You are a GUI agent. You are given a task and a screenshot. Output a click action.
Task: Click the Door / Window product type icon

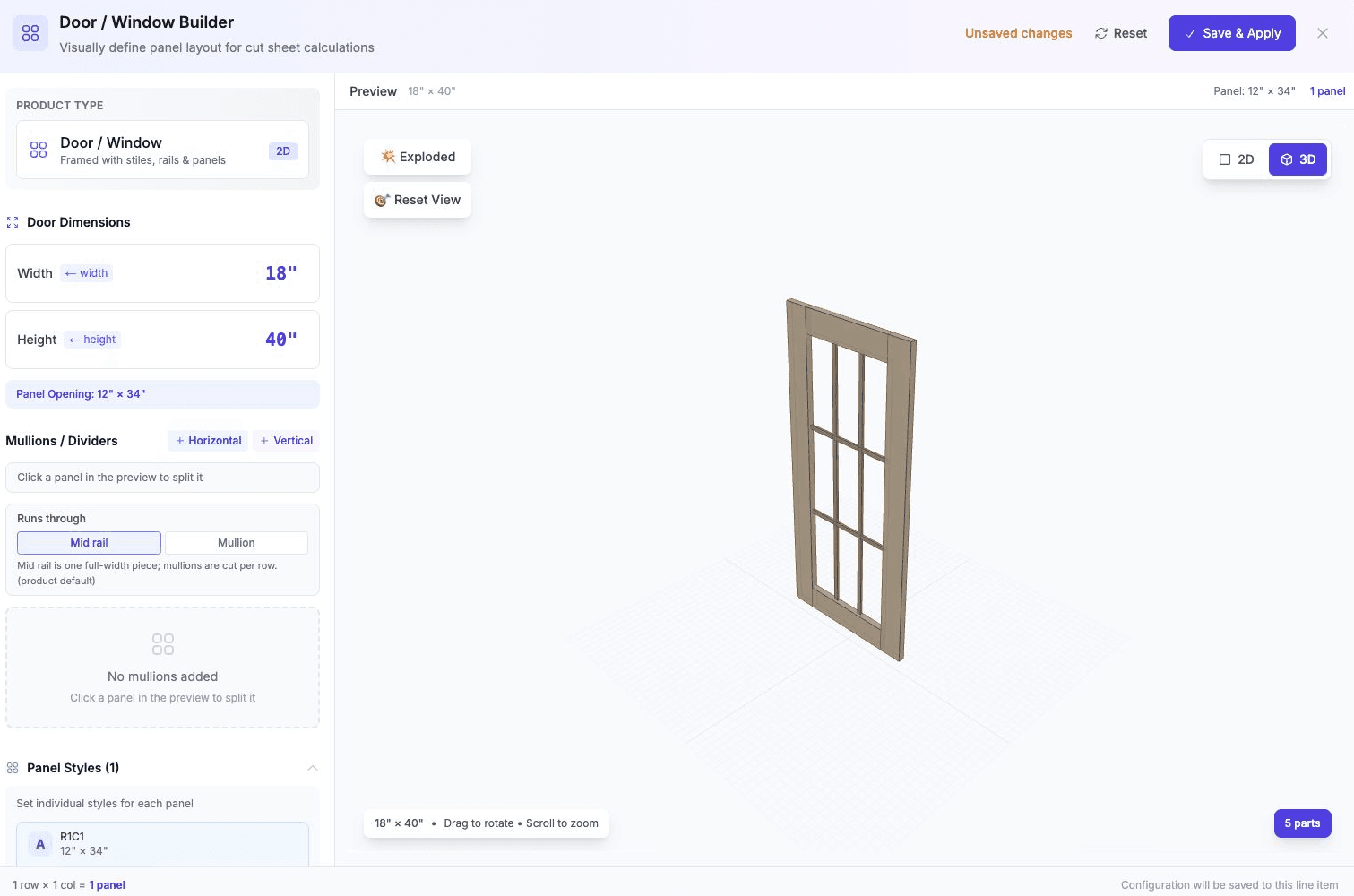pos(39,150)
